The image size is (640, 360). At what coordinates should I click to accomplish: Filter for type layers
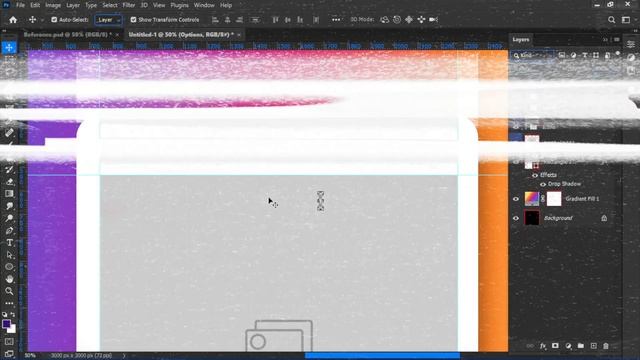[584, 56]
